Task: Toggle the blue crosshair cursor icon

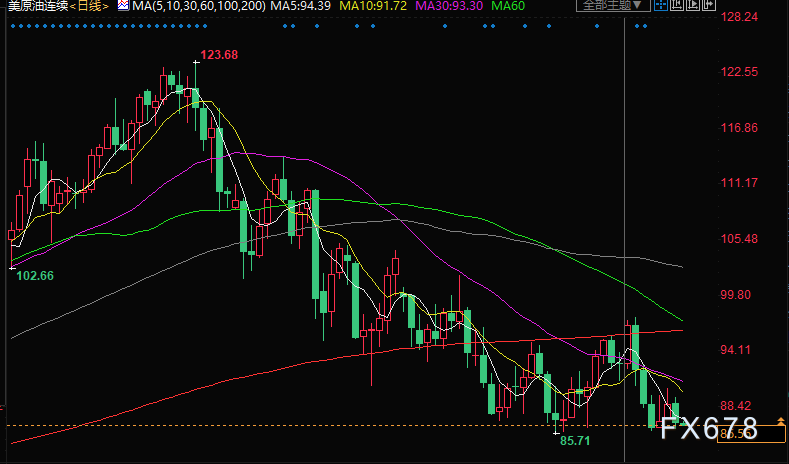Action: coord(661,5)
